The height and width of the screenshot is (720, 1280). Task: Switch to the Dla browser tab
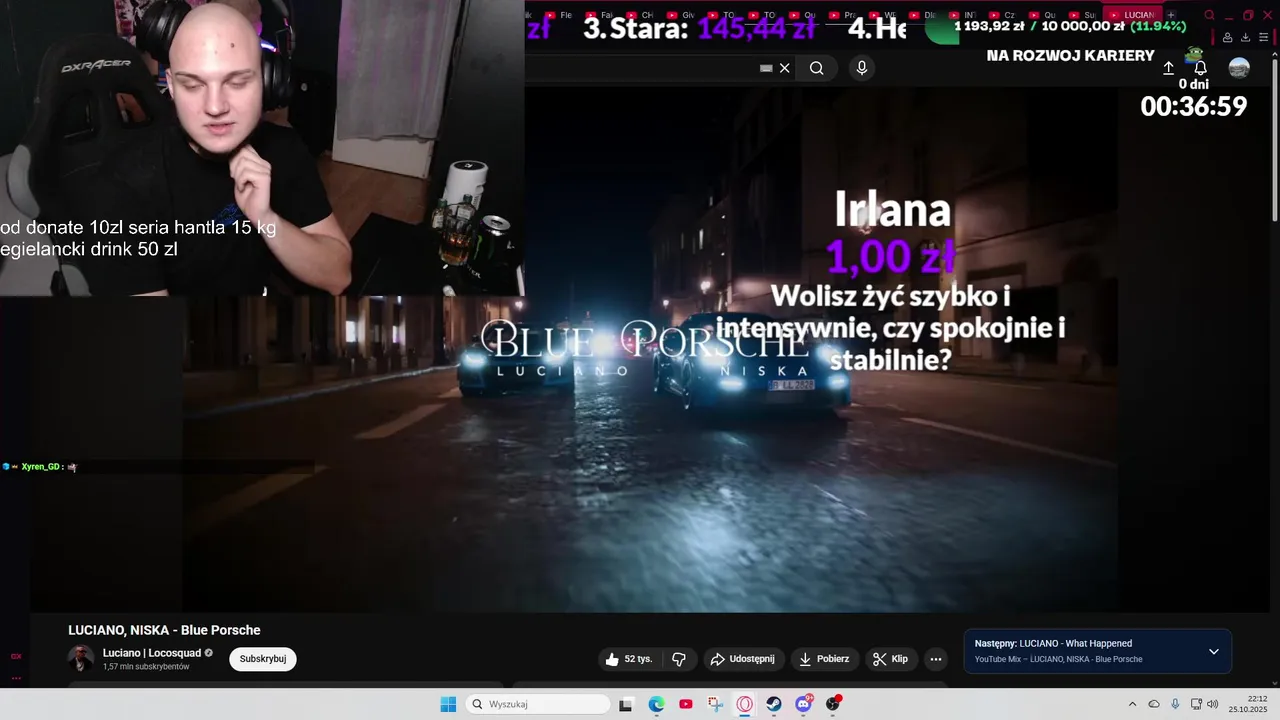(922, 15)
